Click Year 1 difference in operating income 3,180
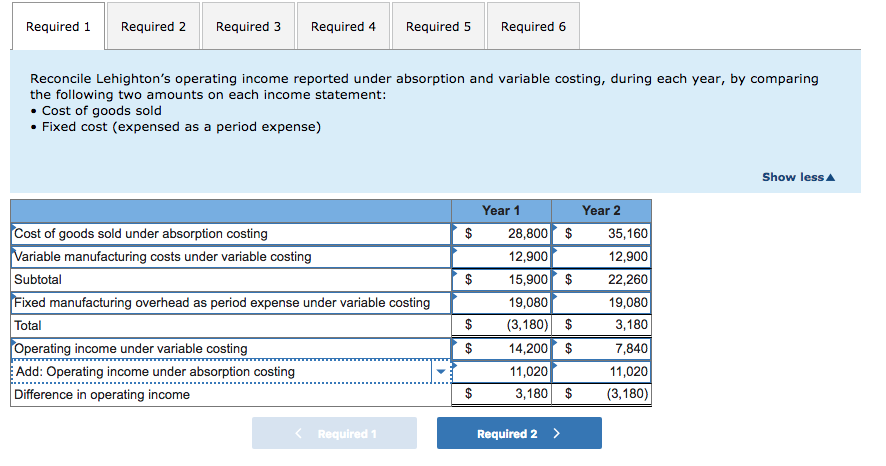Image resolution: width=886 pixels, height=466 pixels. click(501, 394)
